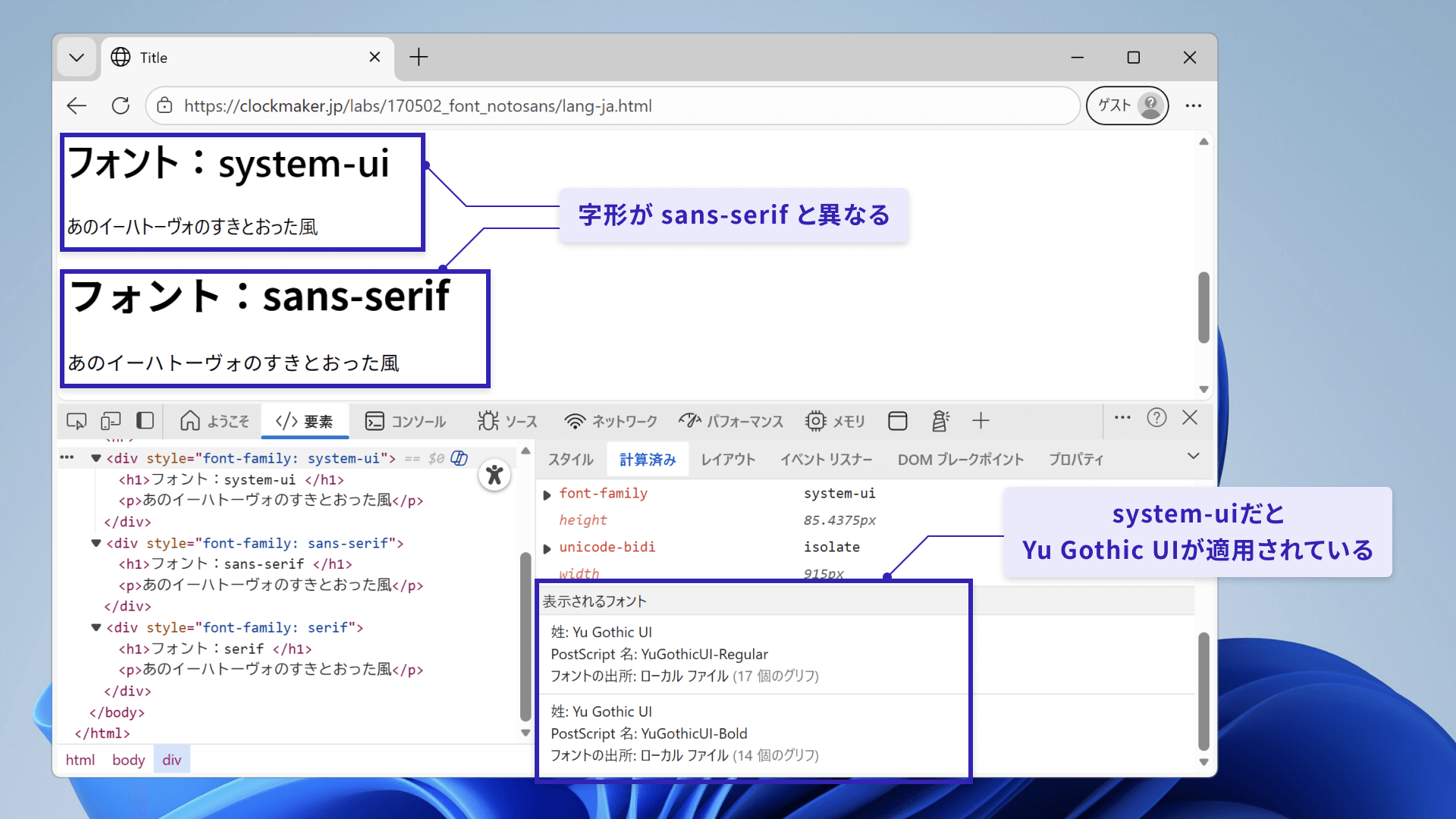Open the レイアウト sidebar tab
This screenshot has height=819, width=1456.
click(x=727, y=460)
